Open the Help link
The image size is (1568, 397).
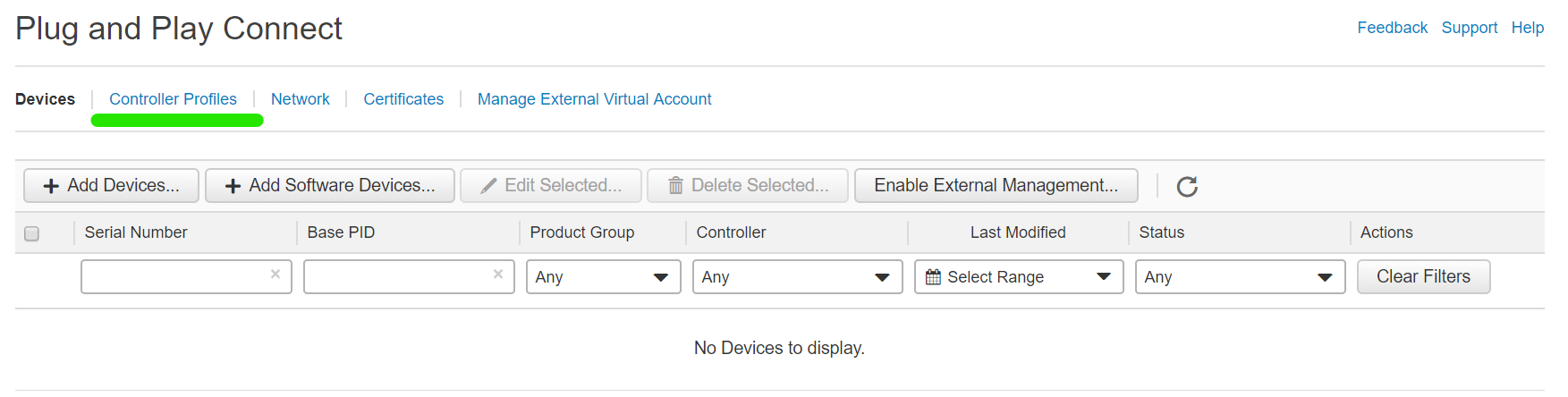pos(1528,28)
